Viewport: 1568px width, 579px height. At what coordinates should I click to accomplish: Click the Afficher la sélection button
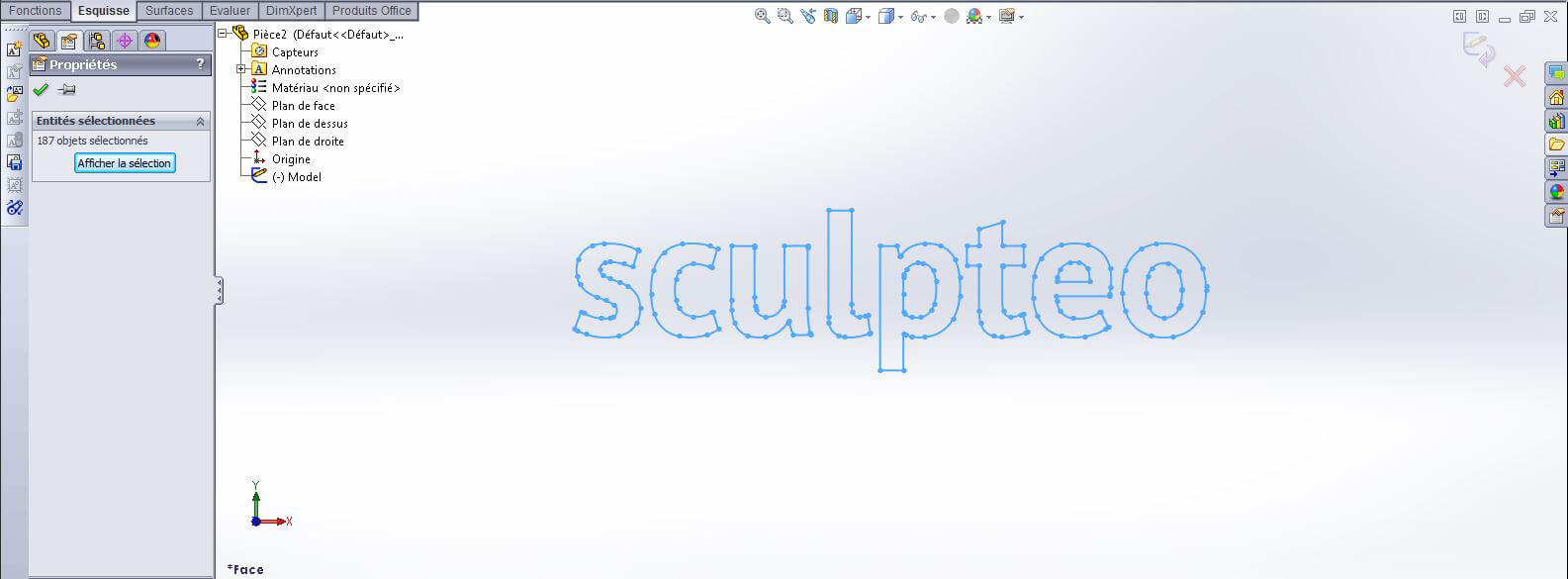[x=125, y=163]
